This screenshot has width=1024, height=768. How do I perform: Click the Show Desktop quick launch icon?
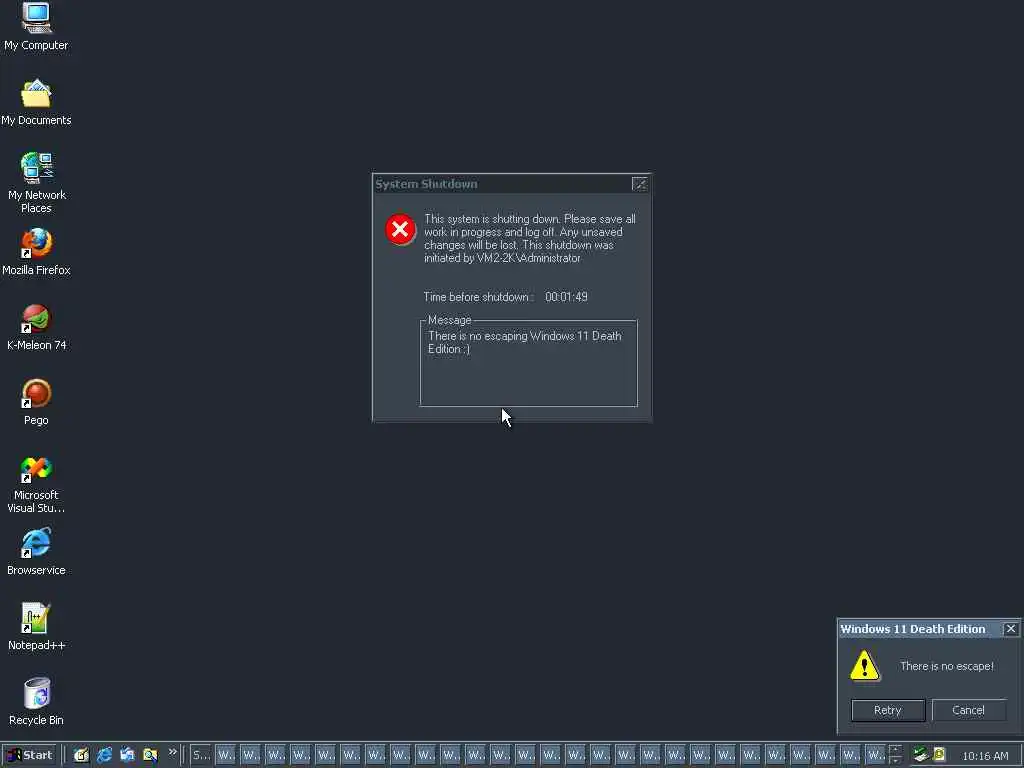81,755
